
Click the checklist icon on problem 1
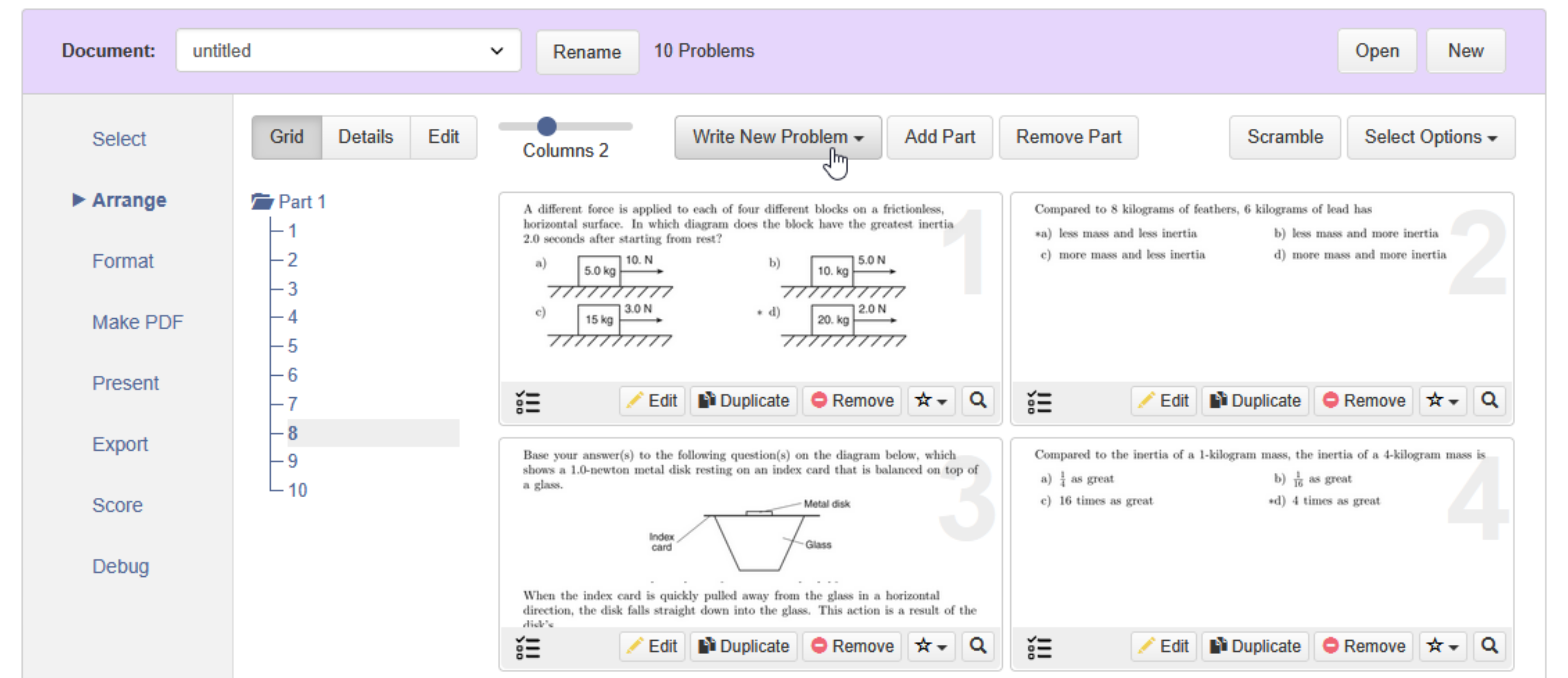(x=528, y=401)
